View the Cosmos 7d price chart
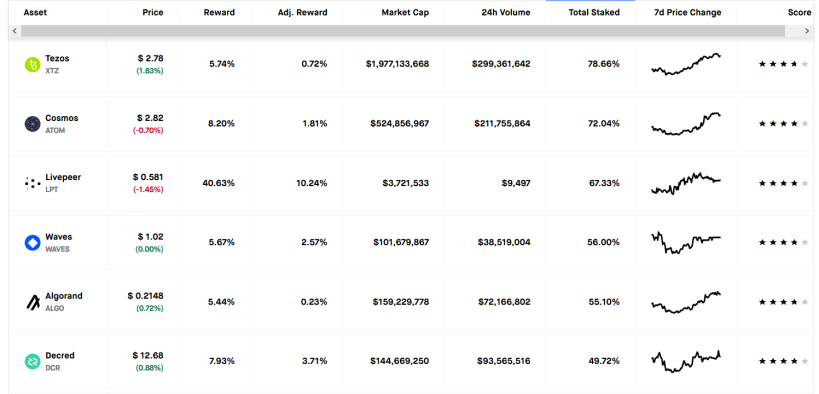 pos(686,124)
